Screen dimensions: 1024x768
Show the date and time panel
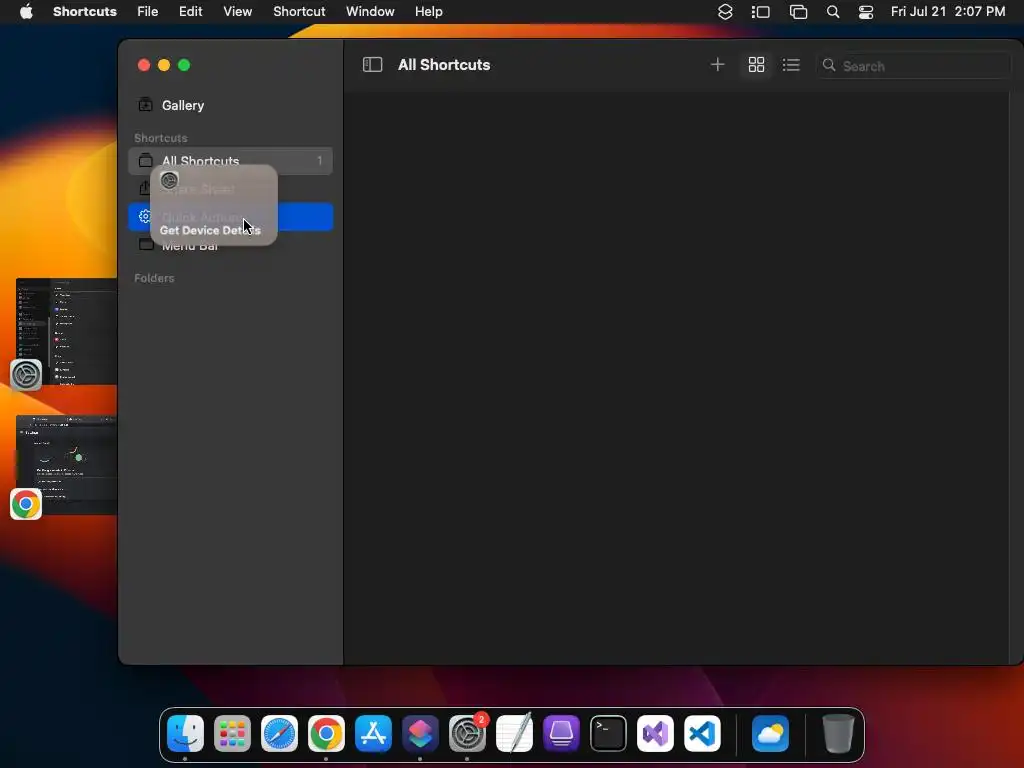tap(948, 11)
